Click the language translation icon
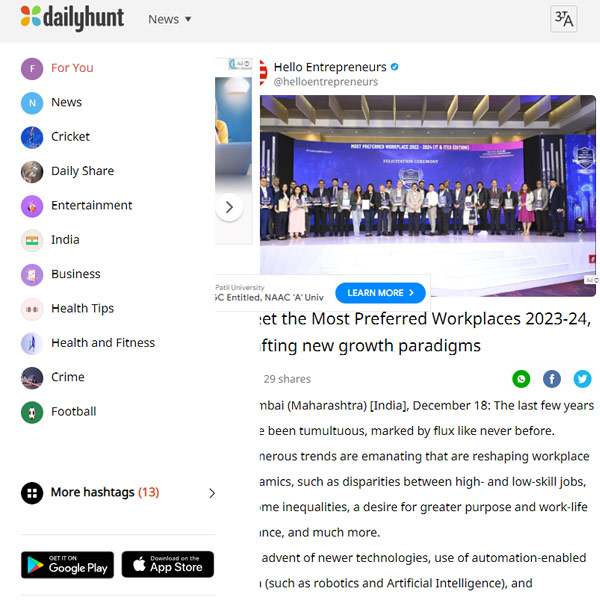This screenshot has width=600, height=600. pyautogui.click(x=563, y=19)
